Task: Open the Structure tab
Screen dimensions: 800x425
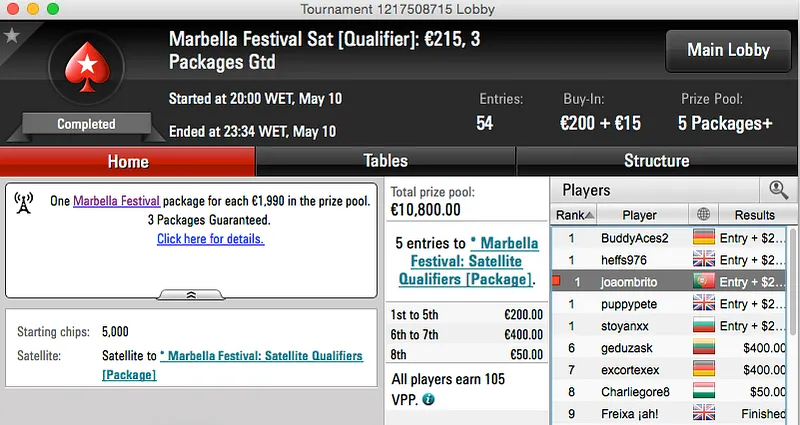Action: coord(656,161)
